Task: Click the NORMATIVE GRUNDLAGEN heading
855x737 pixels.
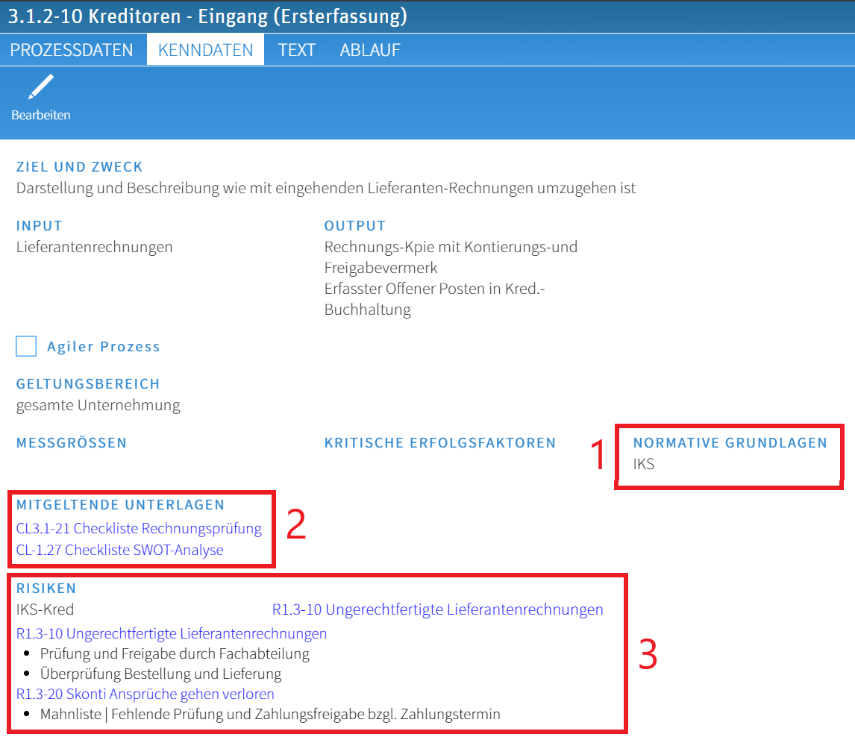Action: tap(730, 442)
